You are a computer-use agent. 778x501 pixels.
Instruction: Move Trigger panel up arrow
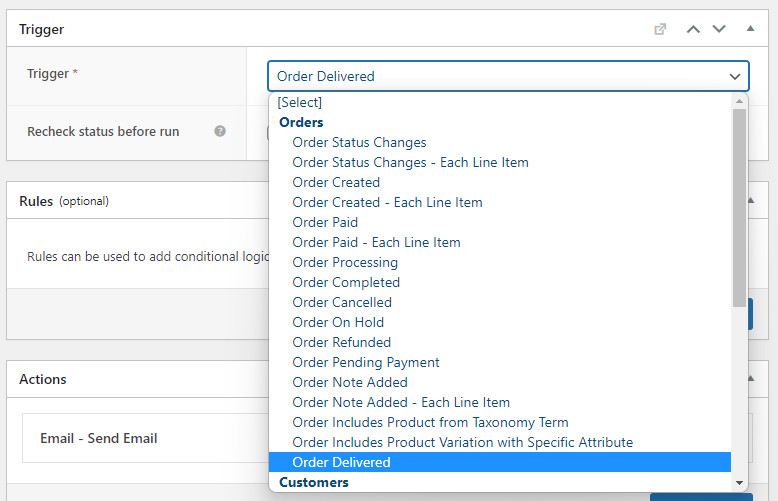click(x=693, y=29)
